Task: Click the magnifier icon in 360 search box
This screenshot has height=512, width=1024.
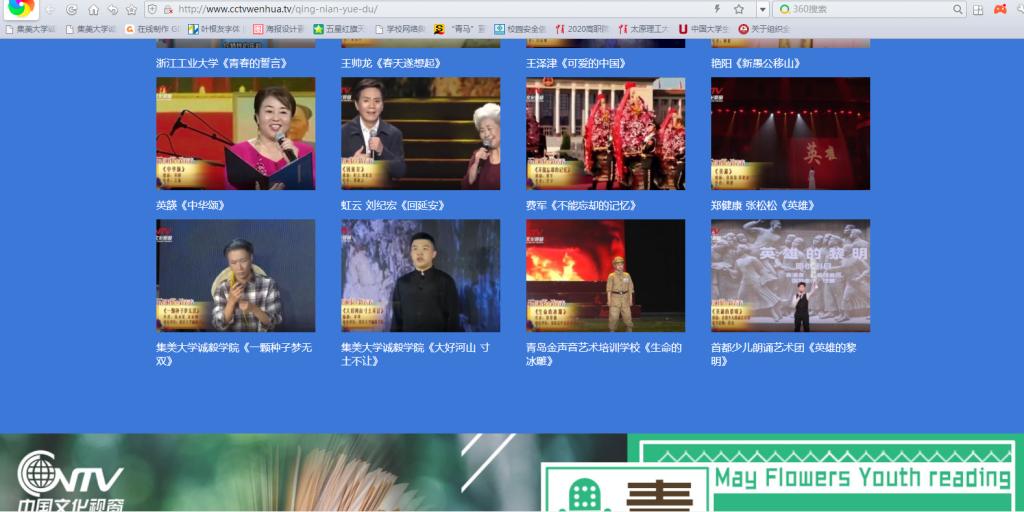Action: (957, 9)
